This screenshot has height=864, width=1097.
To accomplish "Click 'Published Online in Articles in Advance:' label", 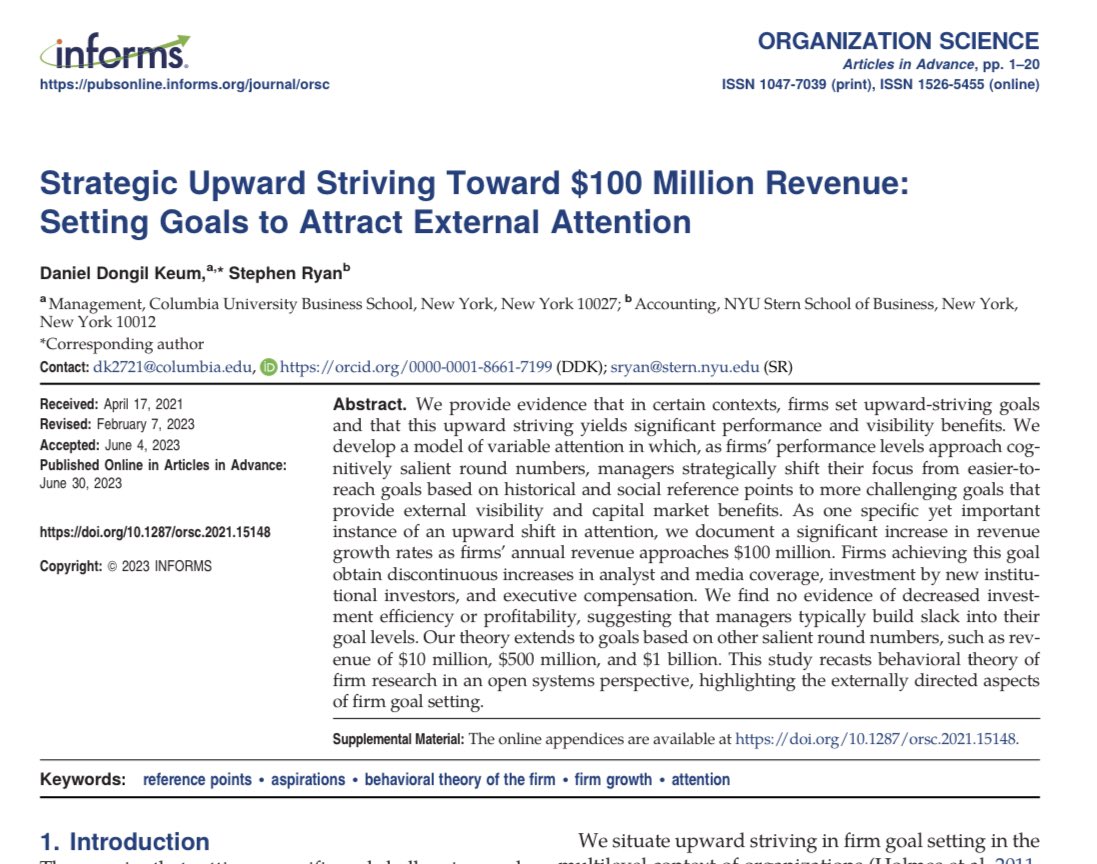I will (x=163, y=465).
